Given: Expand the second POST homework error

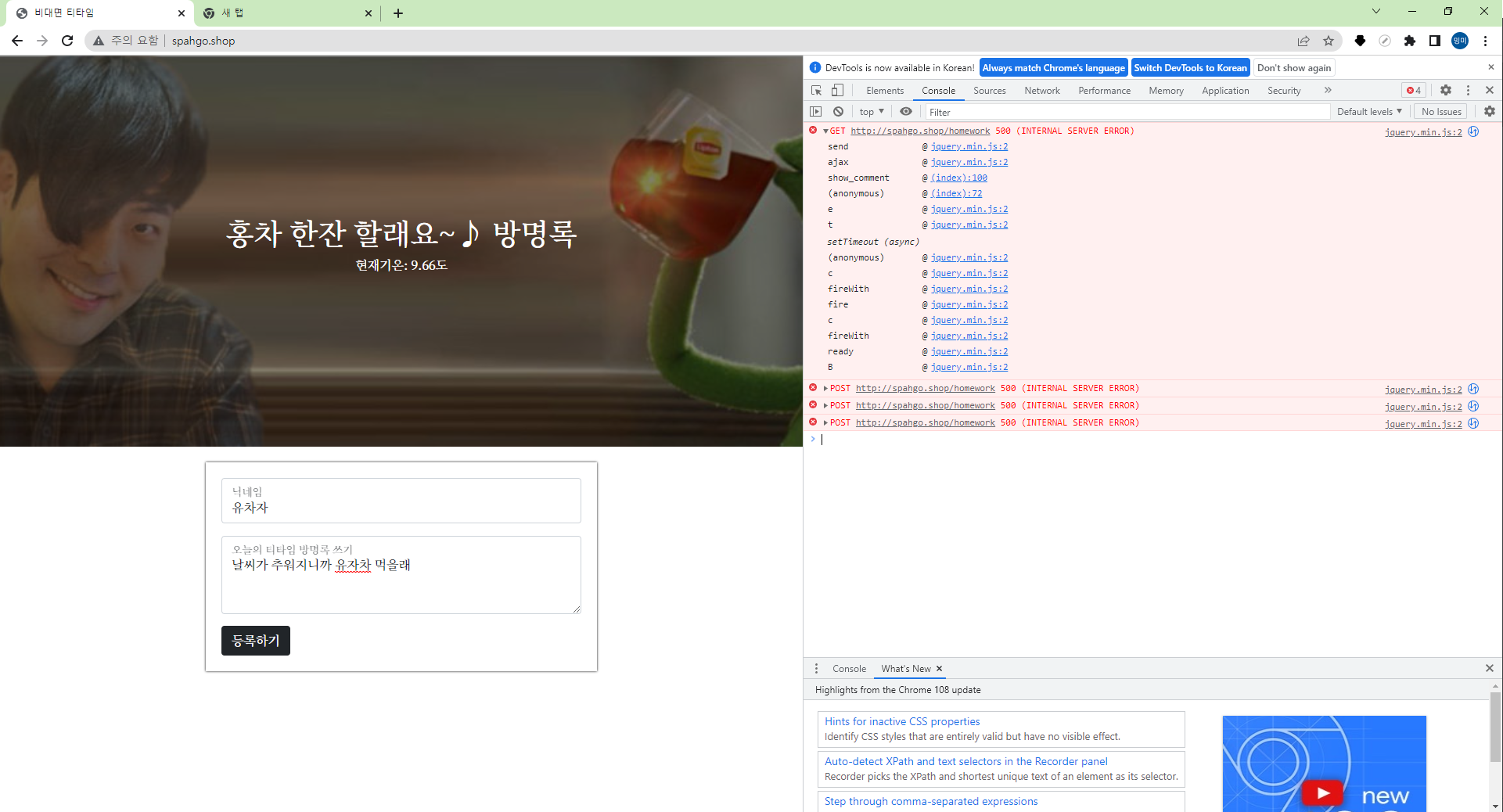Looking at the screenshot, I should coord(825,405).
